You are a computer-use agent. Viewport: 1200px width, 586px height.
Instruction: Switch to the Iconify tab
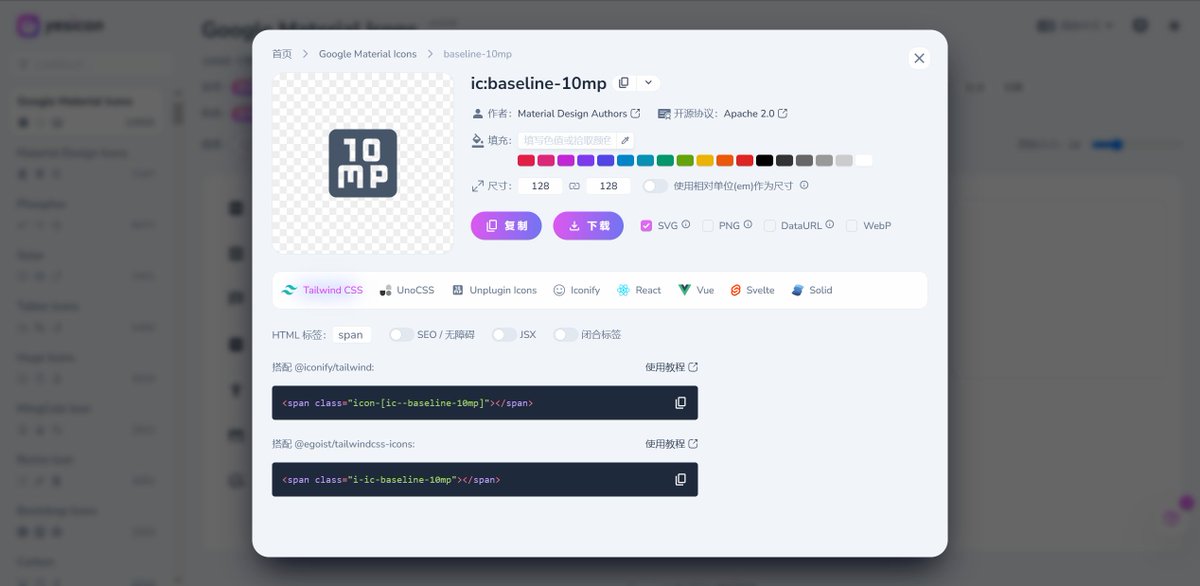pos(577,290)
